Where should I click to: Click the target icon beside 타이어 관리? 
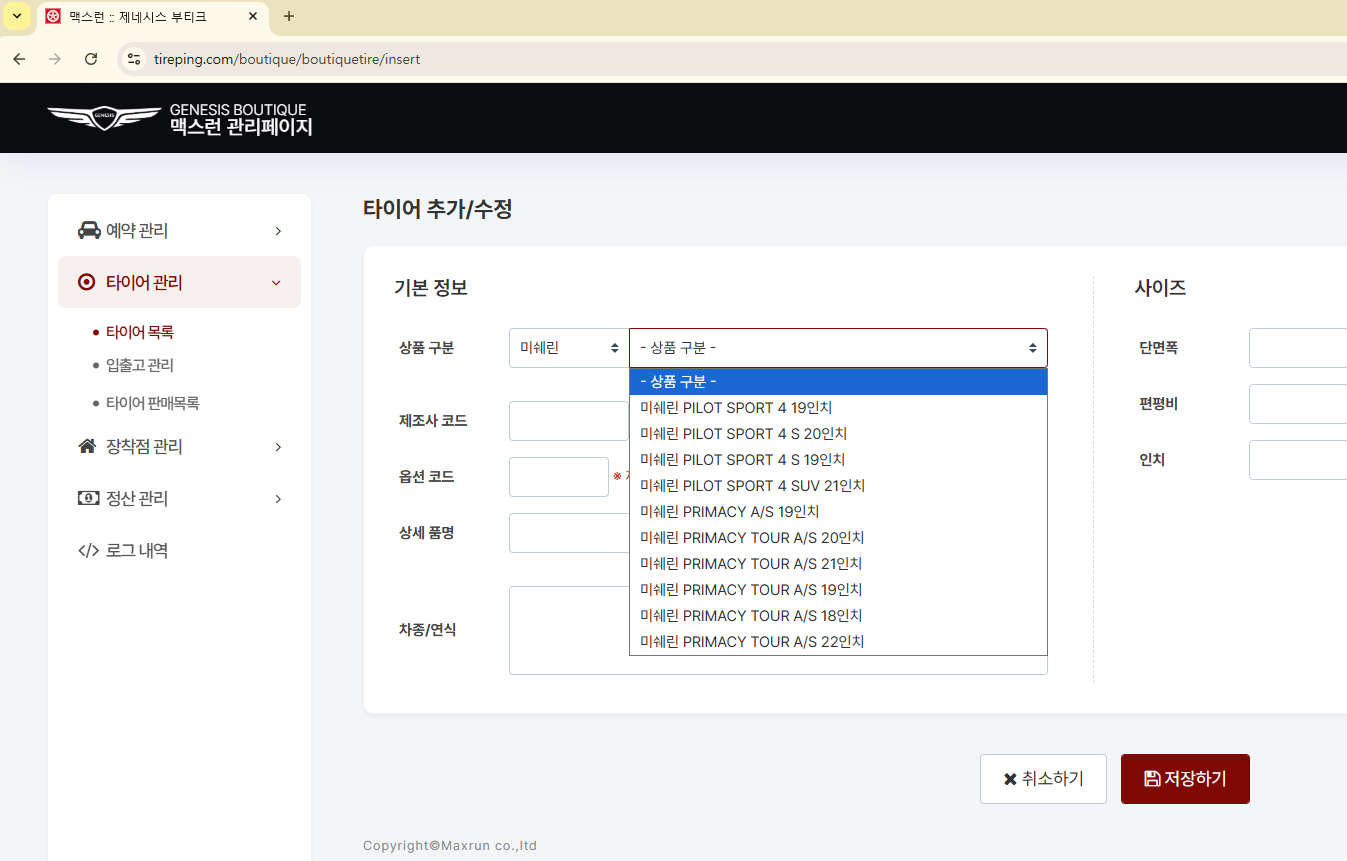tap(87, 283)
